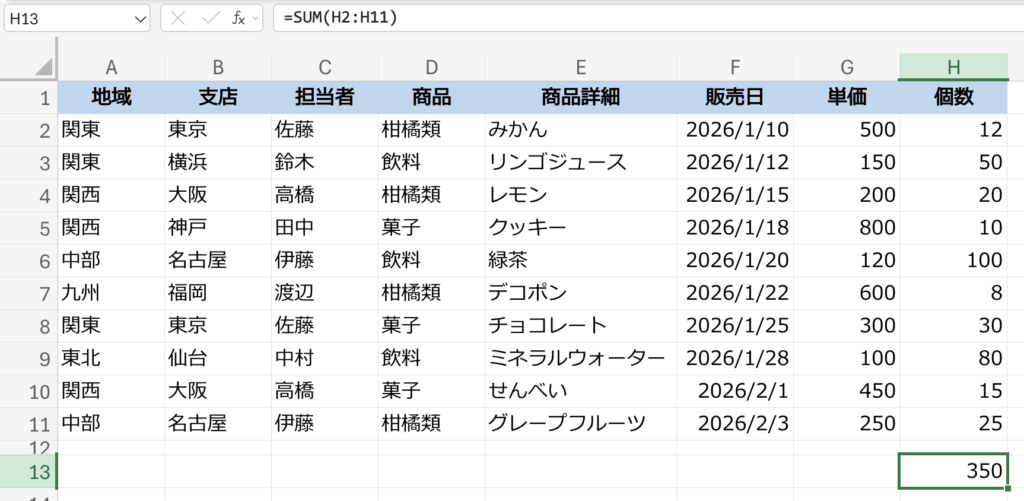Click the Cancel (X) icon in formula bar

[179, 18]
